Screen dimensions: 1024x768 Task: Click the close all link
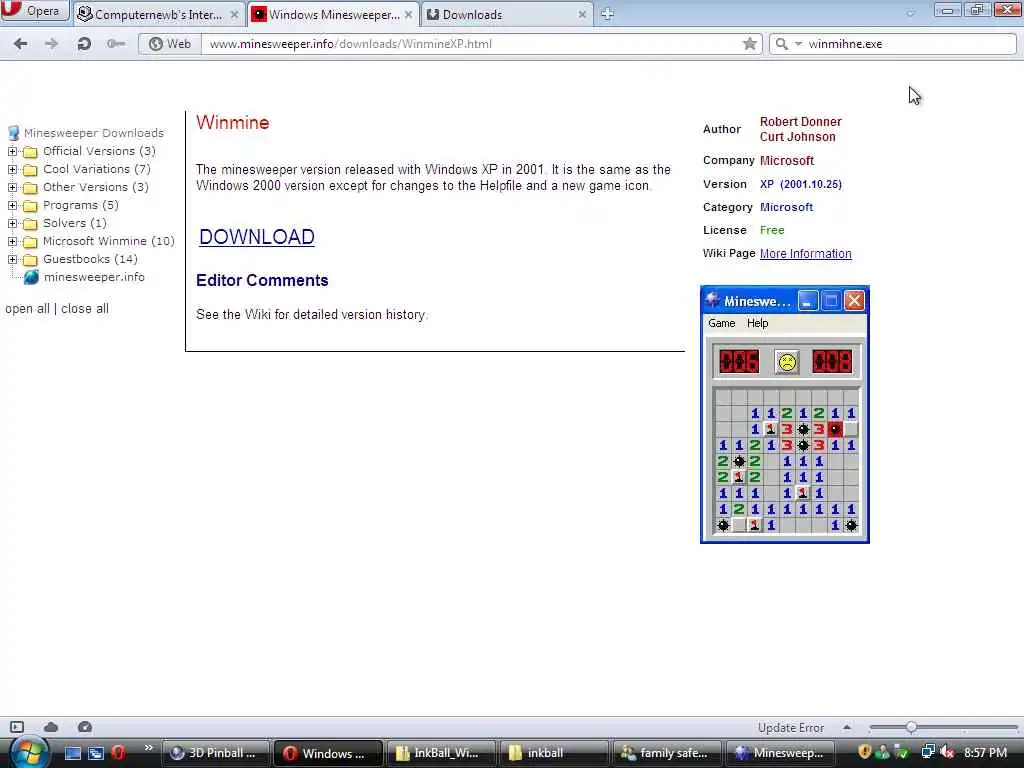click(x=85, y=308)
